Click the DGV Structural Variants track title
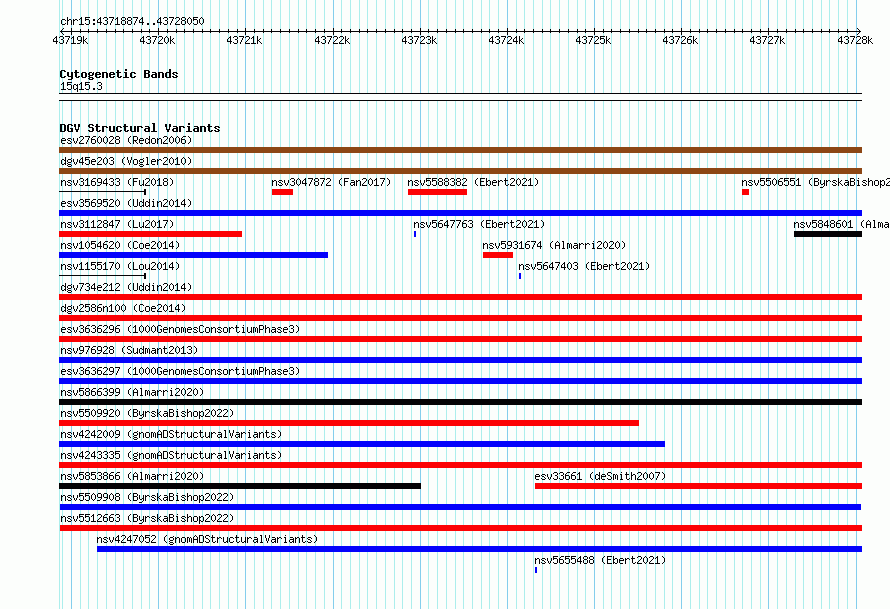 (x=140, y=128)
